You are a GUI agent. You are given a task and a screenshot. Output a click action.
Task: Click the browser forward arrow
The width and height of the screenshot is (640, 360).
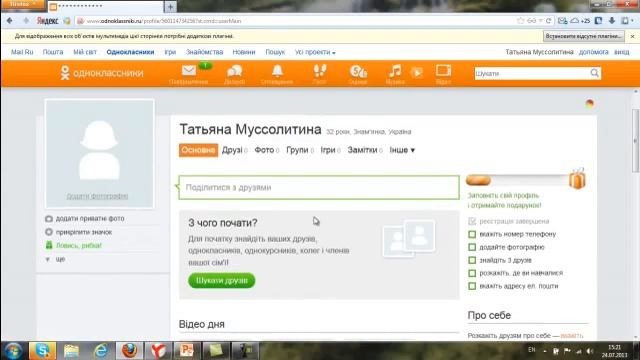tap(26, 20)
